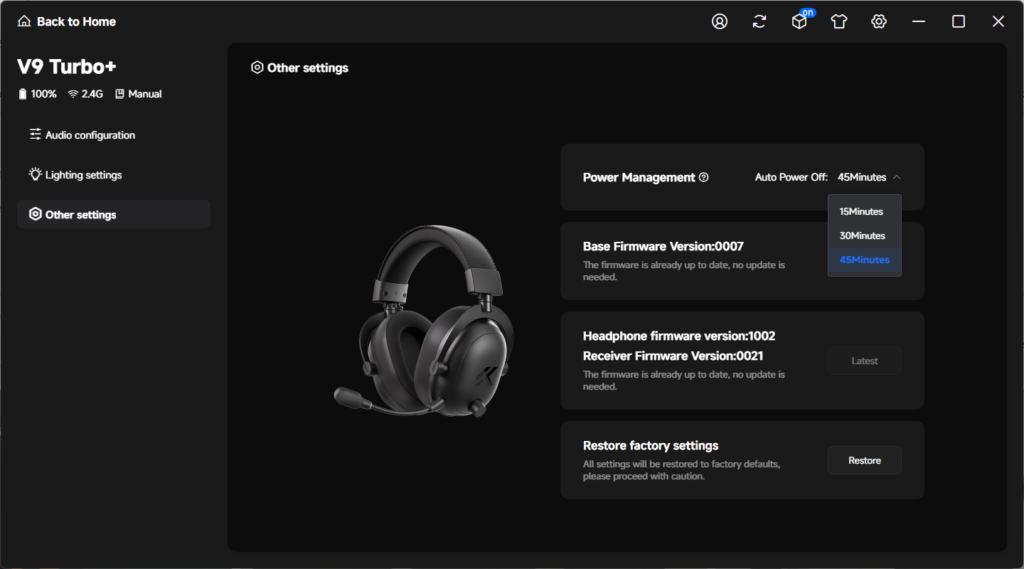1024x569 pixels.
Task: Click the Manual guide icon
Action: tap(120, 94)
